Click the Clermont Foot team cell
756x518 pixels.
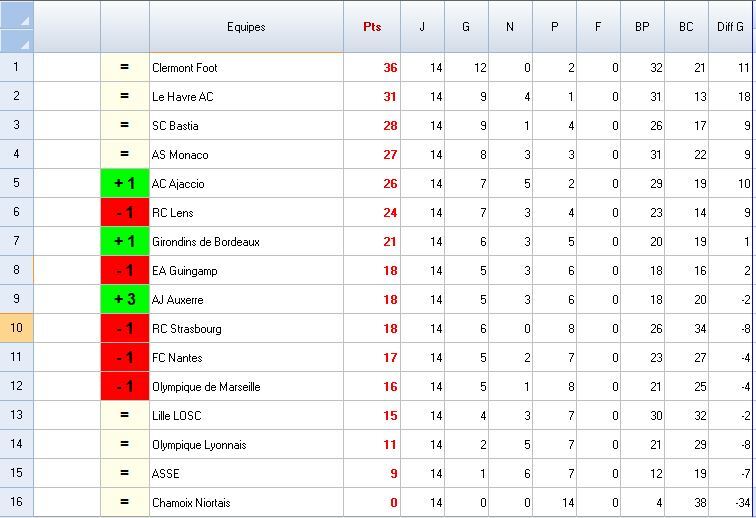pyautogui.click(x=246, y=68)
